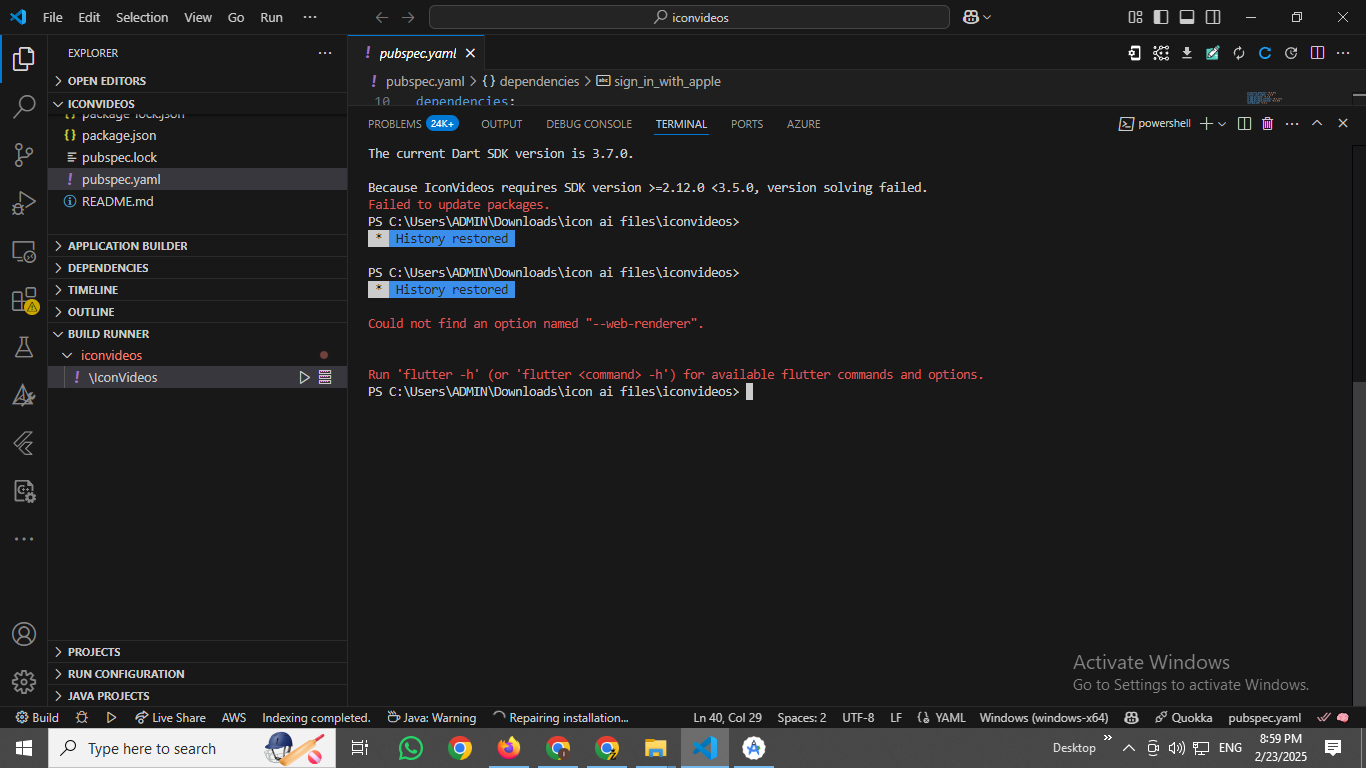Image resolution: width=1366 pixels, height=768 pixels.
Task: Open the terminal launch profile dropdown arrow
Action: click(x=1222, y=124)
